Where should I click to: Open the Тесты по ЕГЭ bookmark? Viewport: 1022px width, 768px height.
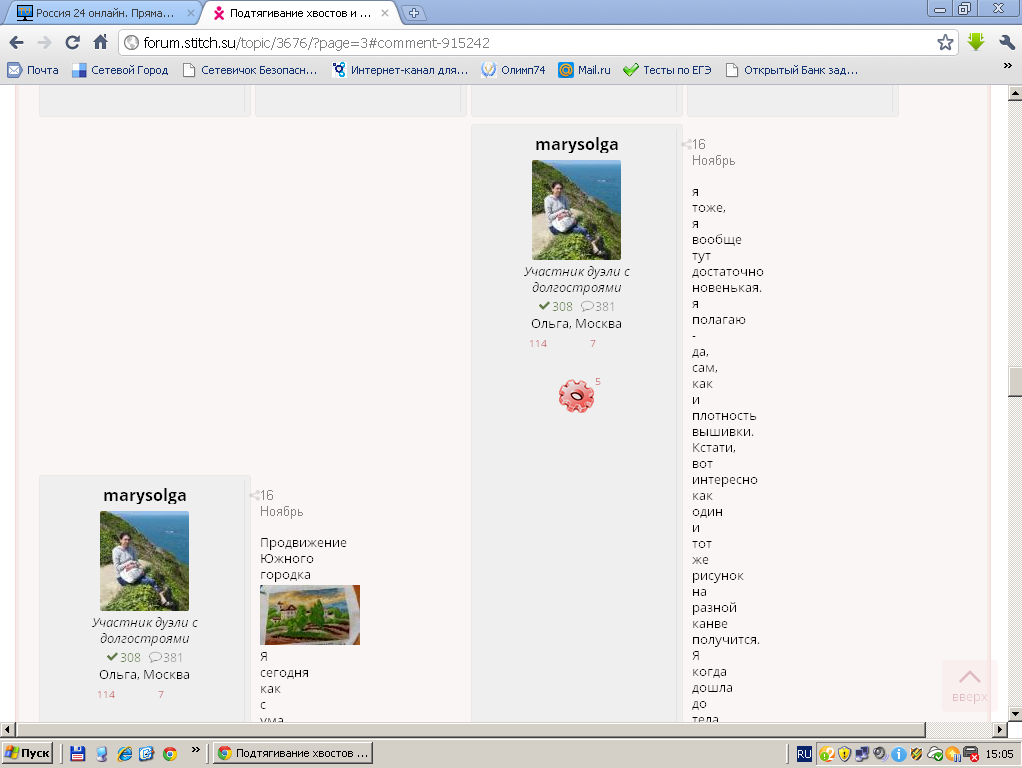(666, 70)
